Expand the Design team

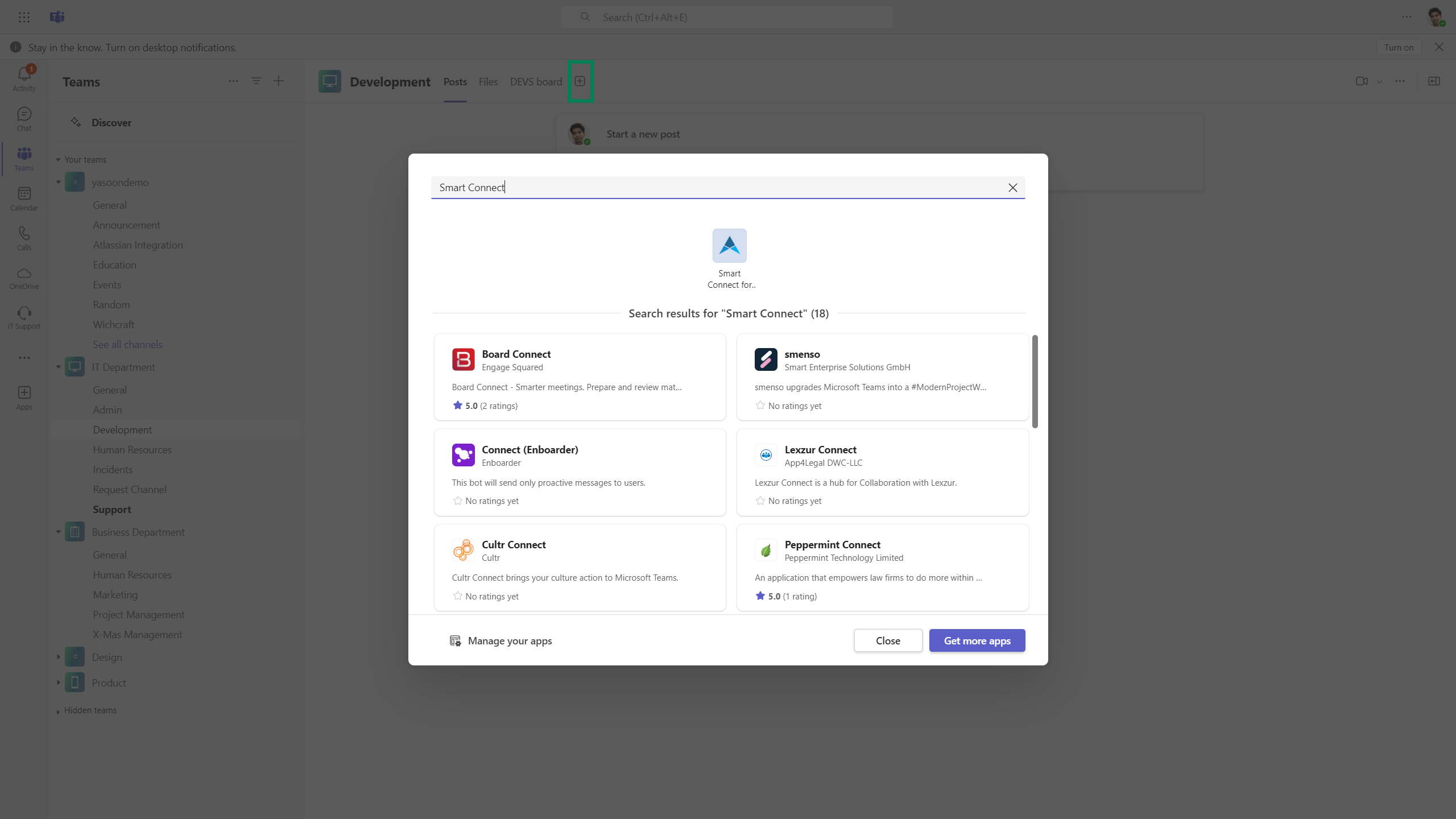[x=58, y=657]
